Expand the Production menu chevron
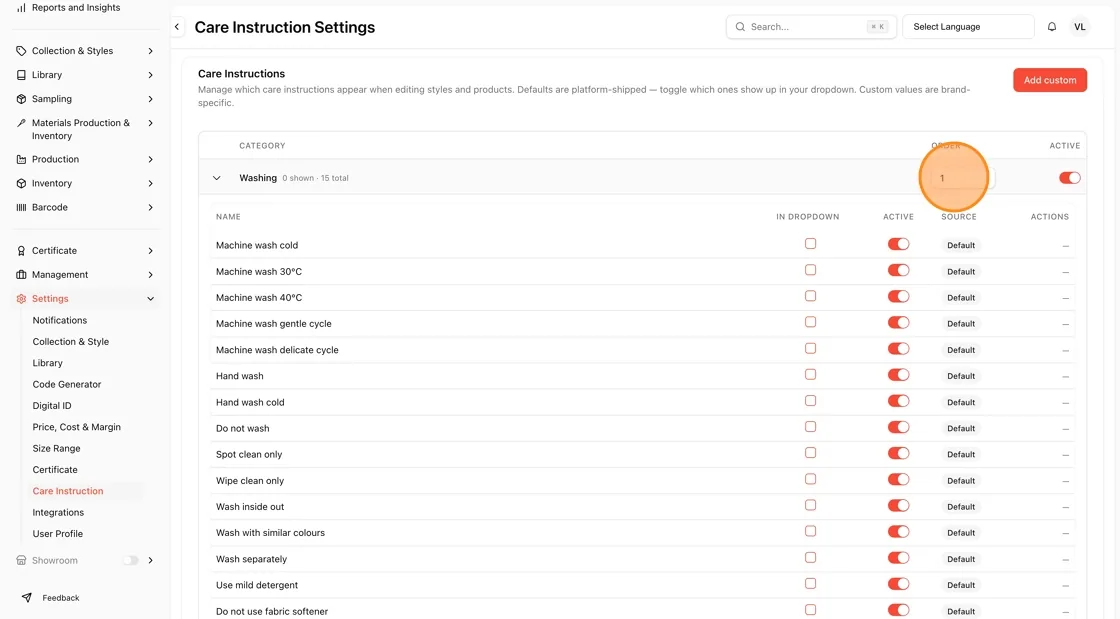 (x=151, y=159)
